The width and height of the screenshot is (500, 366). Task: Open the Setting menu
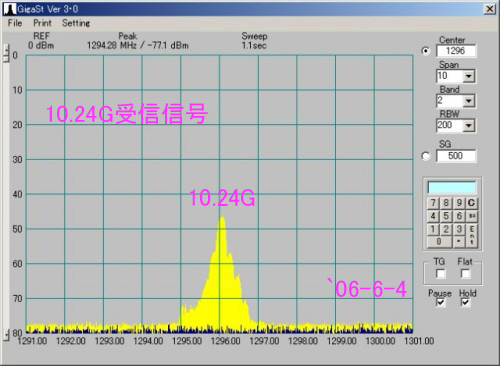click(76, 23)
